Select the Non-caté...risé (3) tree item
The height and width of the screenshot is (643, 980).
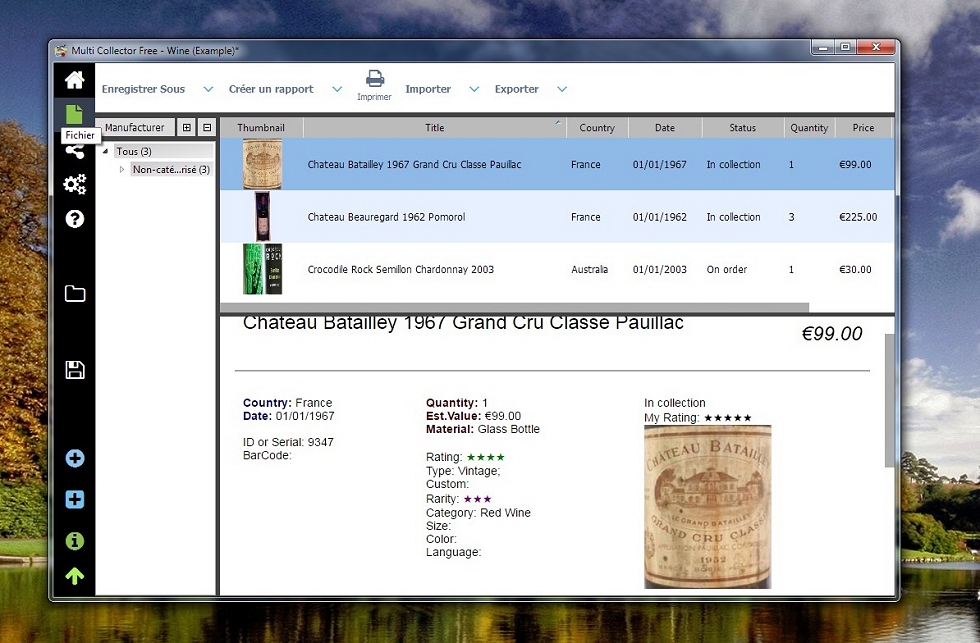(x=171, y=169)
